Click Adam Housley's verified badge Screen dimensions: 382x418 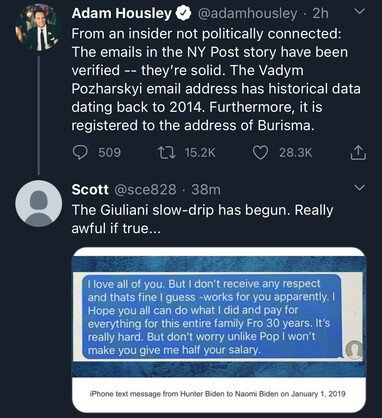coord(183,14)
